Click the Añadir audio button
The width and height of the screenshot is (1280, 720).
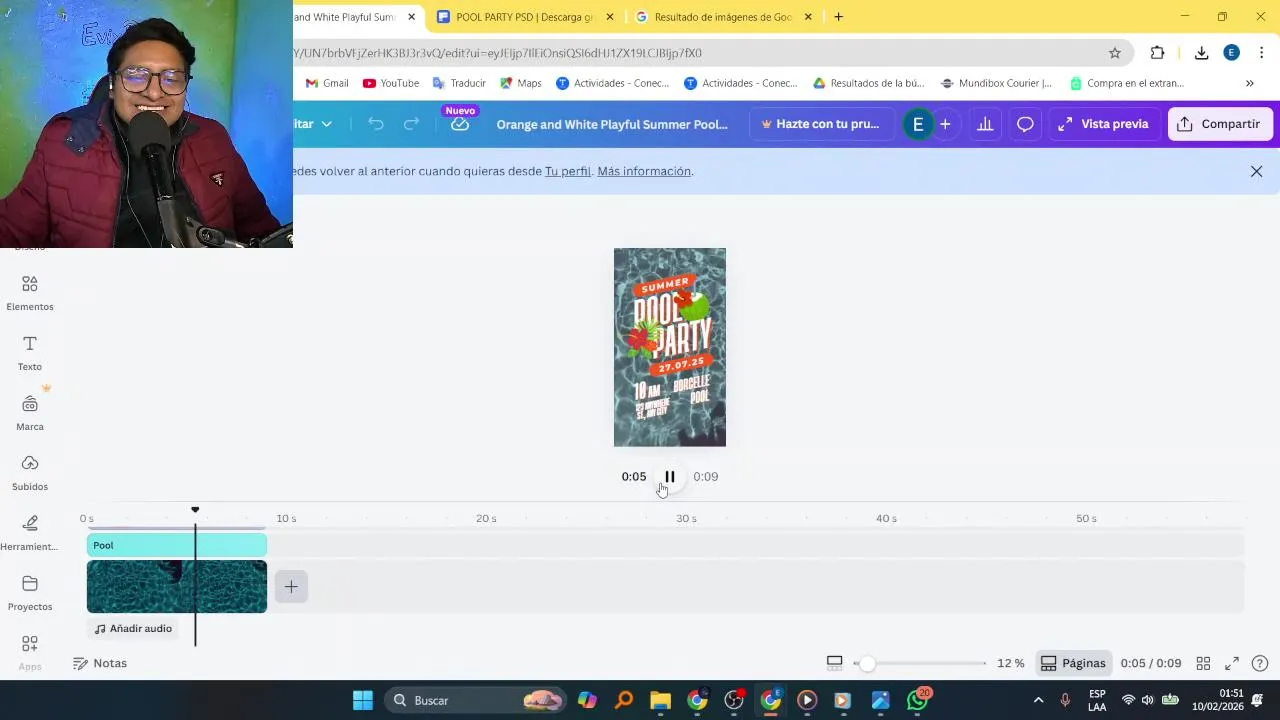point(133,628)
